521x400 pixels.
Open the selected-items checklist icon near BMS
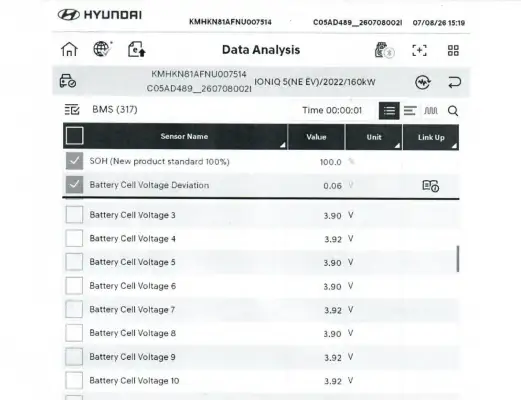pyautogui.click(x=72, y=110)
